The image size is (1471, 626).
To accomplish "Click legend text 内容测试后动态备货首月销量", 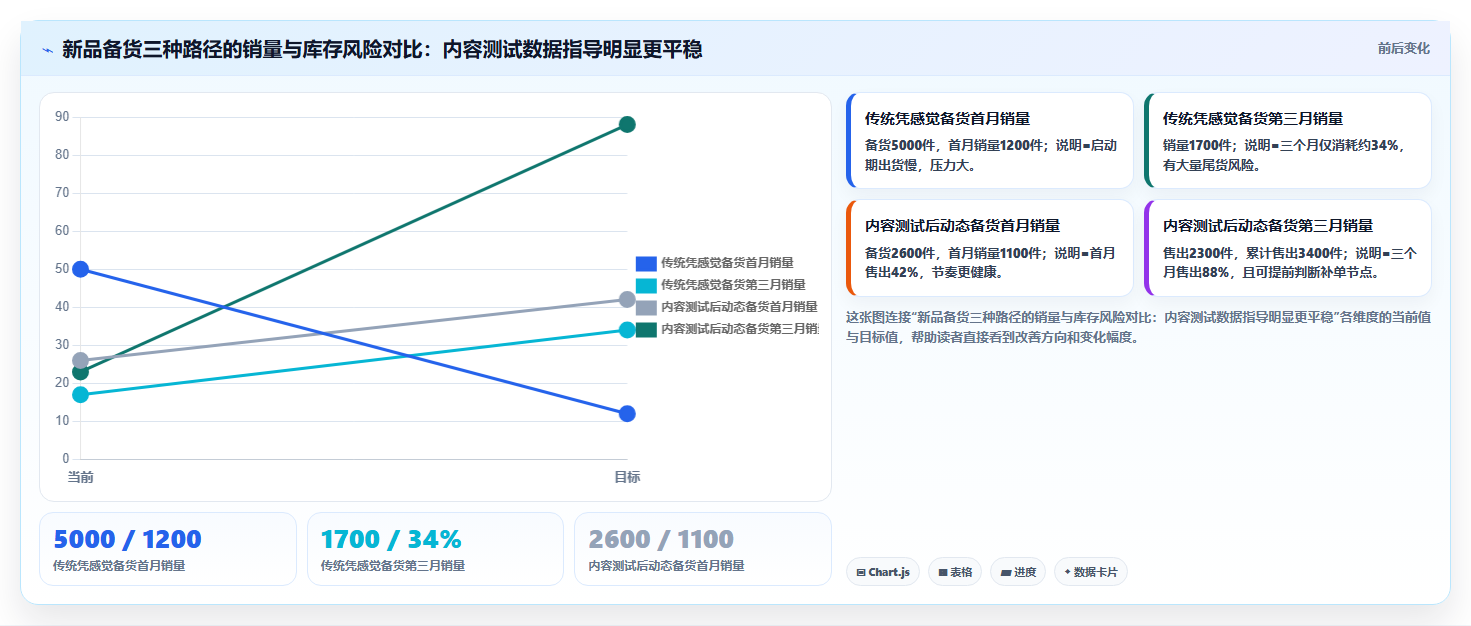I will pos(739,307).
